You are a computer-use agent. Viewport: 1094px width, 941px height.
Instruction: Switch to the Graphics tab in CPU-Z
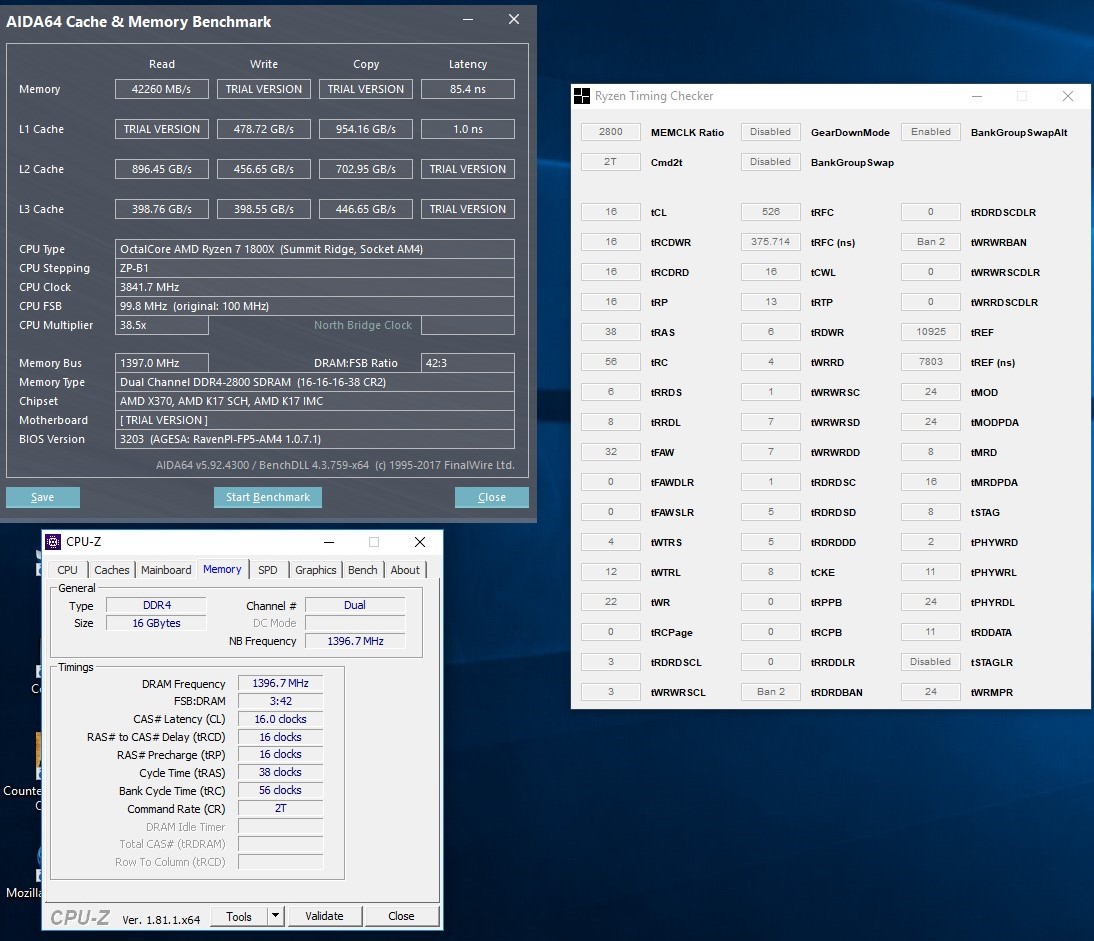coord(315,570)
